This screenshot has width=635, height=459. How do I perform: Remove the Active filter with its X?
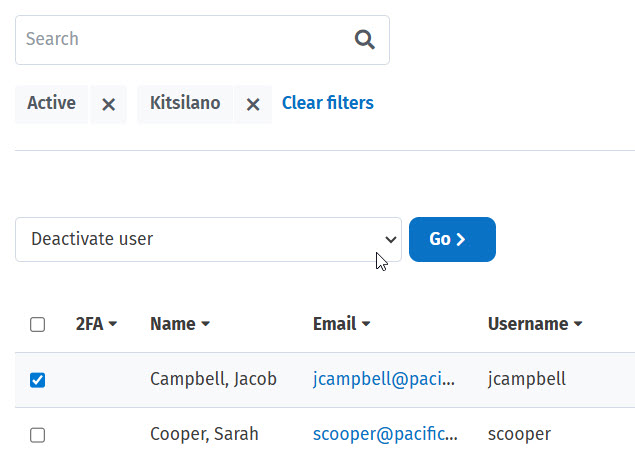pos(108,104)
